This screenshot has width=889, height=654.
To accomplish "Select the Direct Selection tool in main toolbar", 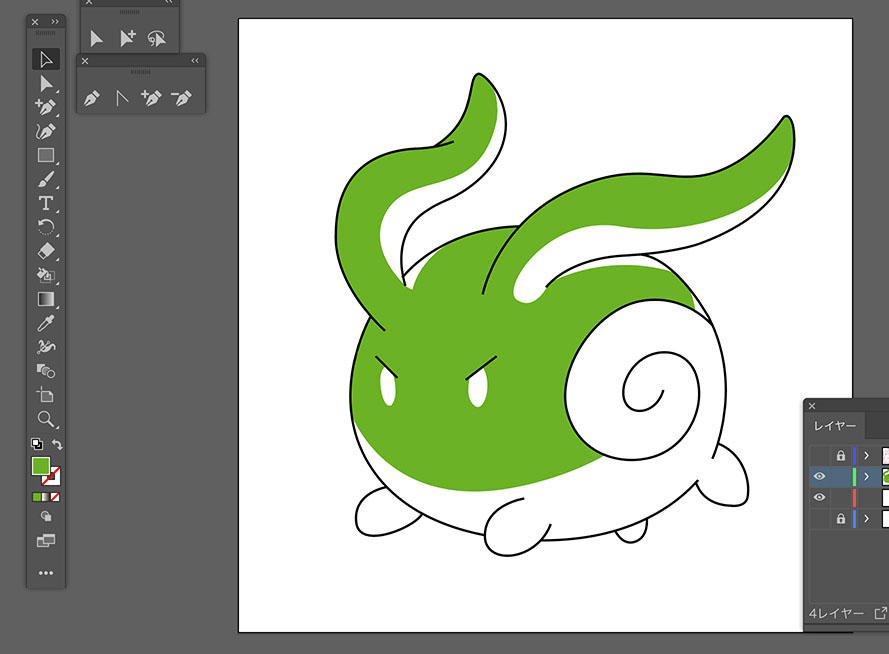I will pos(46,84).
